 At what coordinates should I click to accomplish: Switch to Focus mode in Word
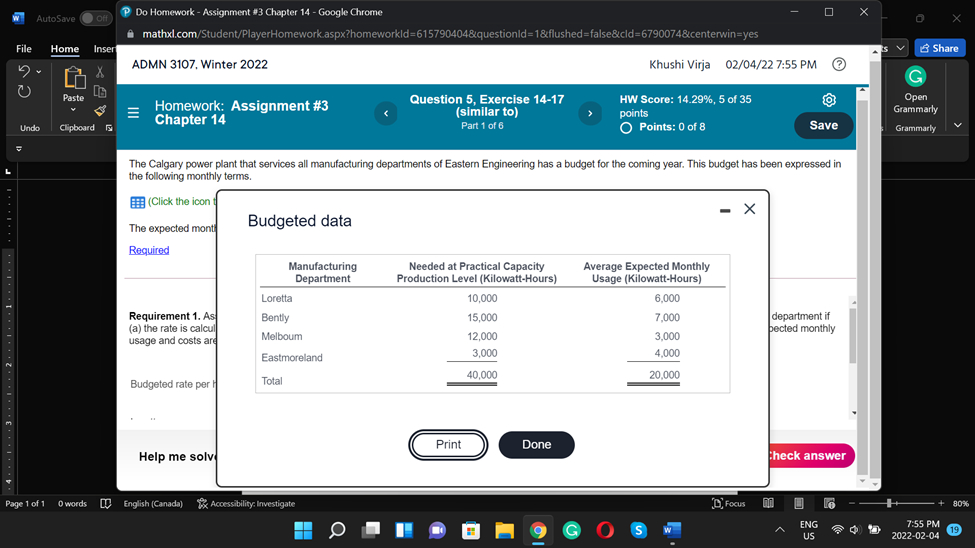pos(728,504)
